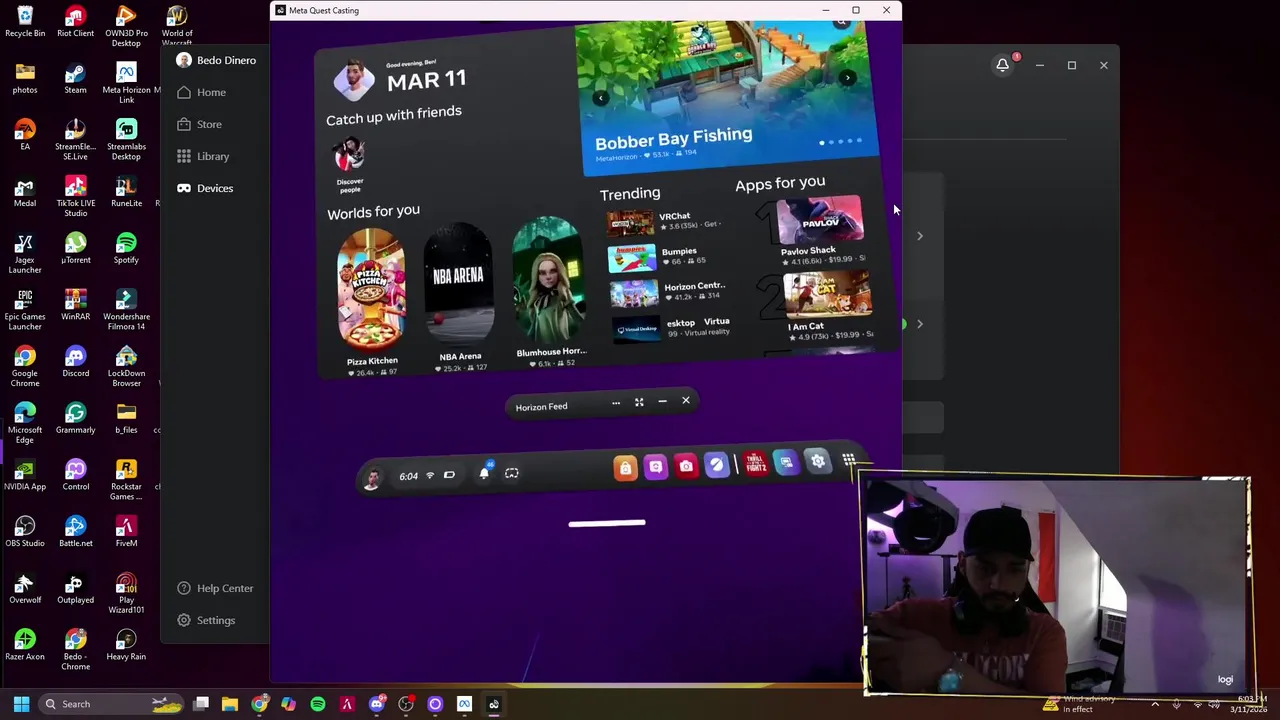Show hidden system tray icons
Screen dimensions: 1280x720
(x=1155, y=704)
